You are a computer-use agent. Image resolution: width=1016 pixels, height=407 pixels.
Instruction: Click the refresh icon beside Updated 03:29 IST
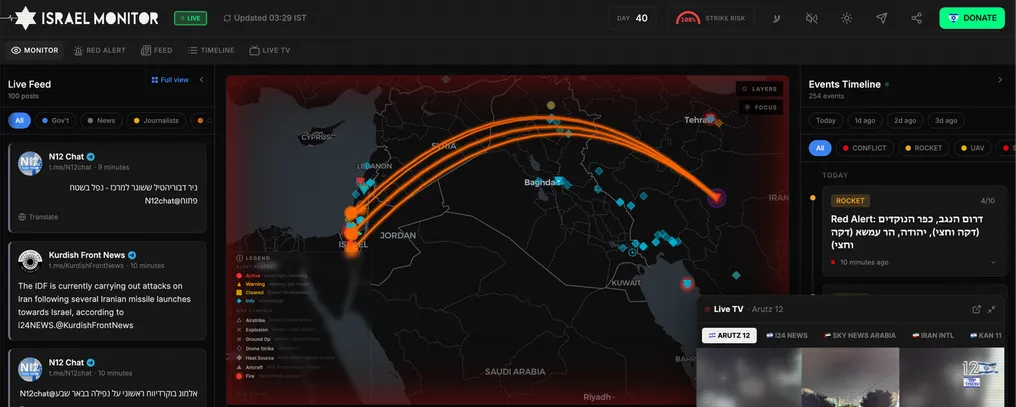click(x=227, y=18)
